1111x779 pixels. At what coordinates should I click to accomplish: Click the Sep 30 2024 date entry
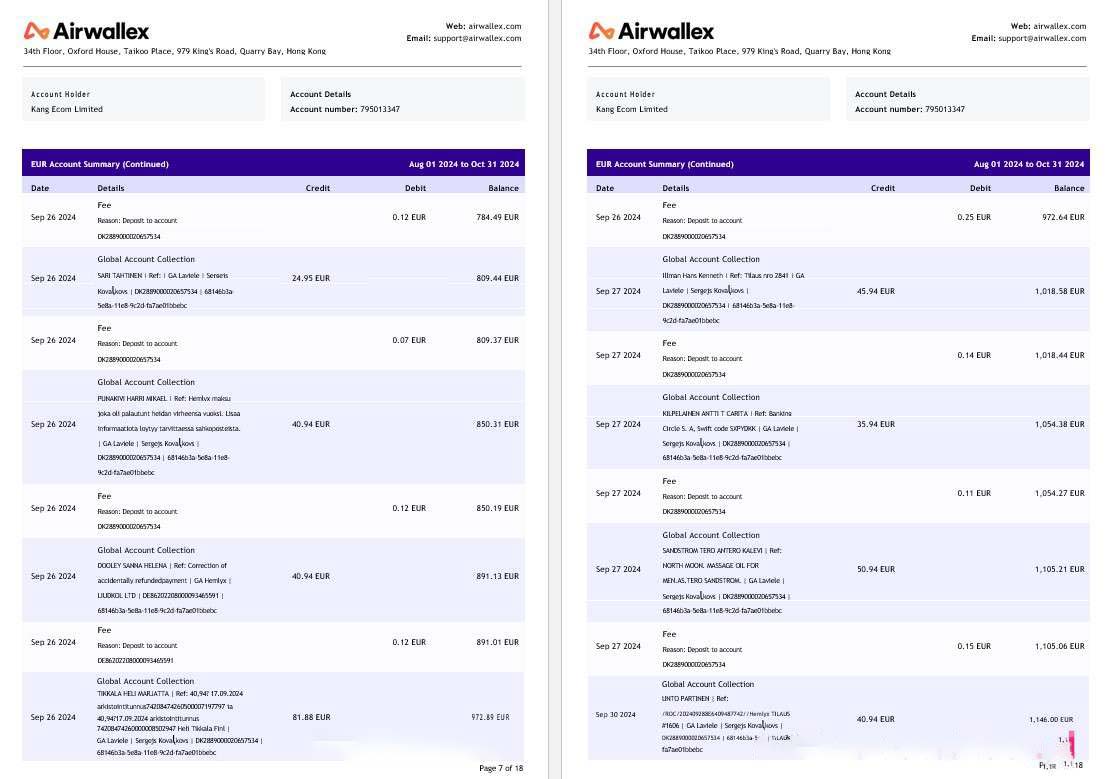pyautogui.click(x=617, y=715)
